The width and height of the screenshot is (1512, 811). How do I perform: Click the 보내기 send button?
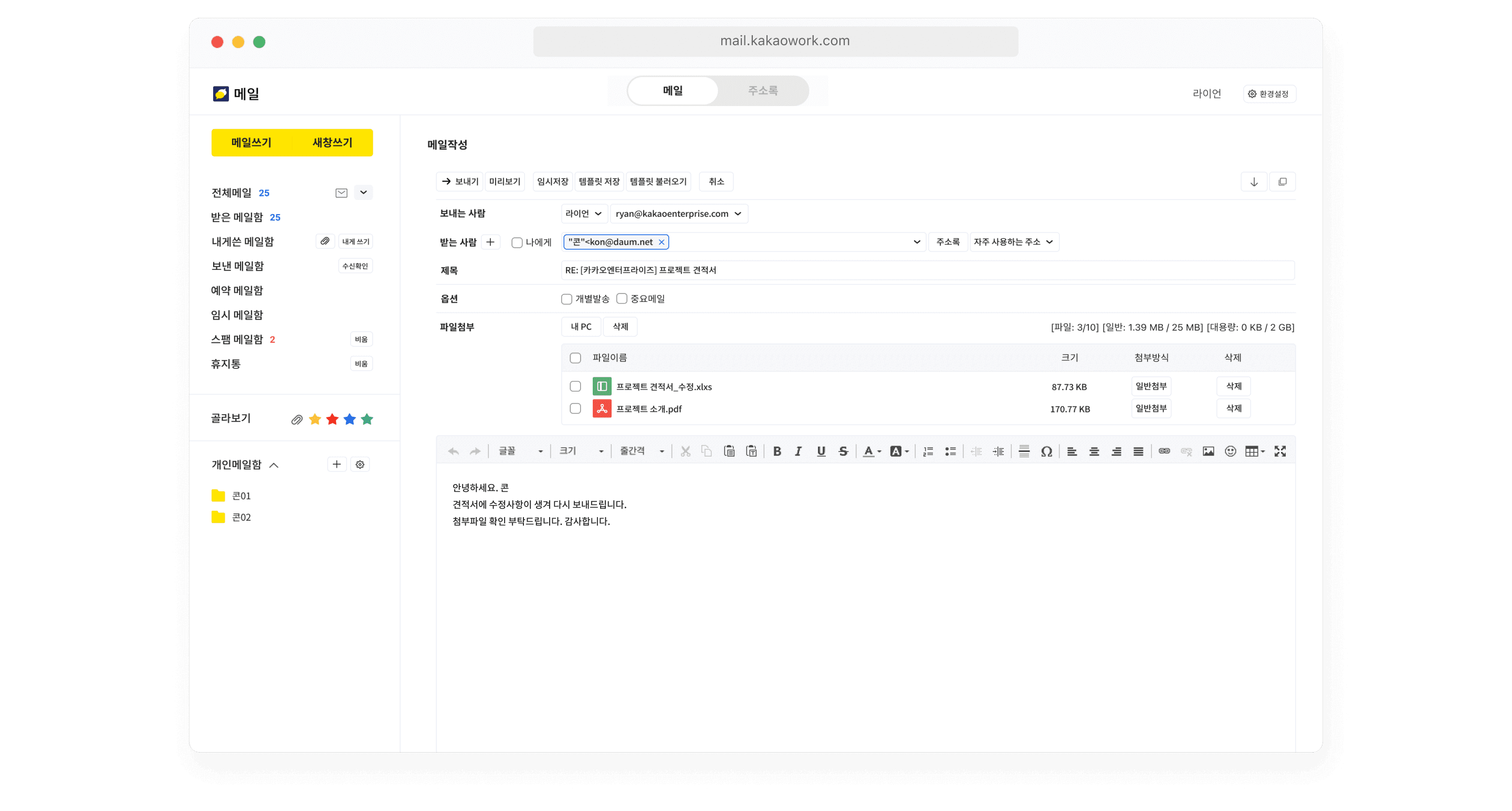tap(459, 182)
